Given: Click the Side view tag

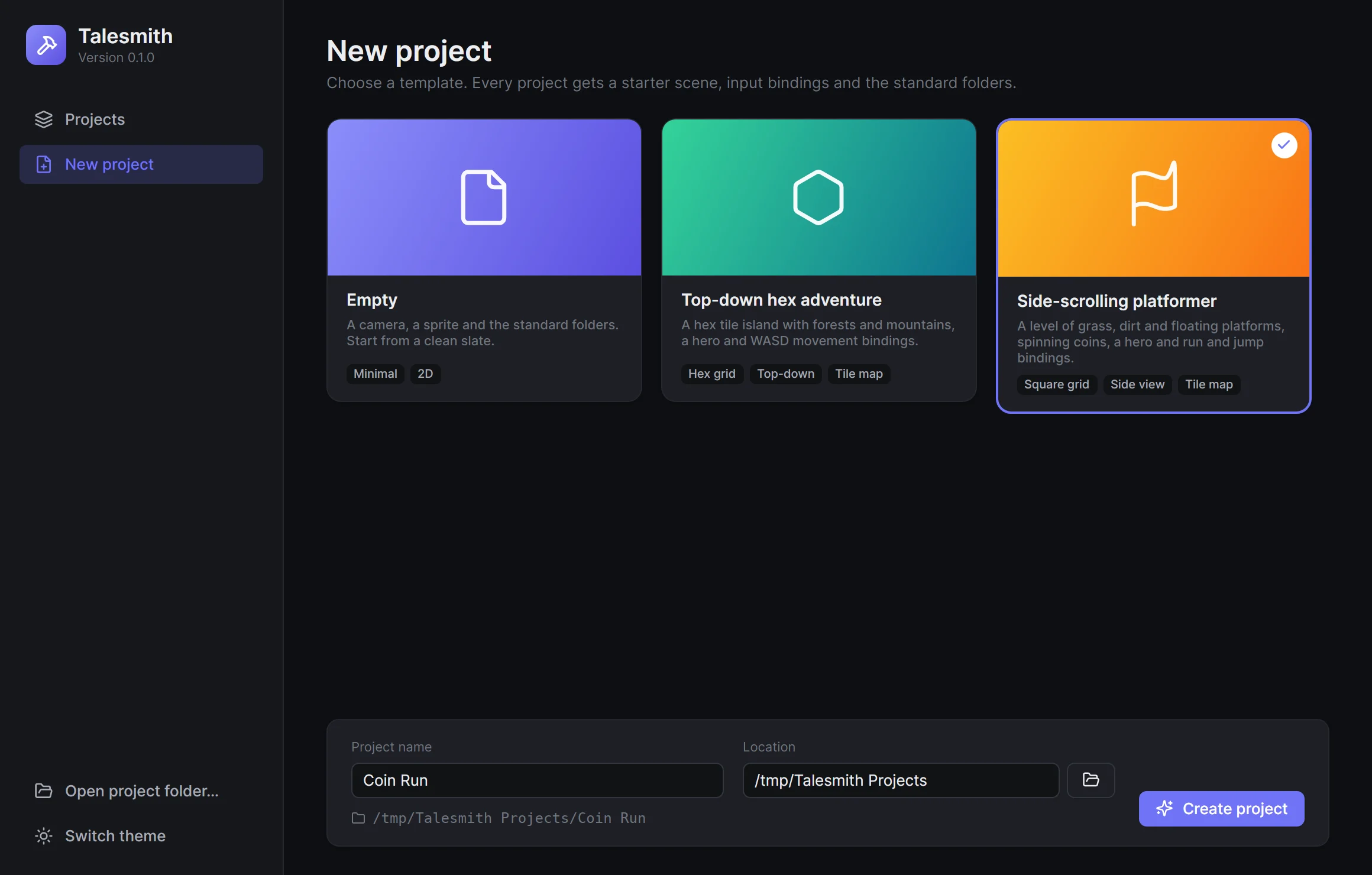Looking at the screenshot, I should coord(1138,384).
